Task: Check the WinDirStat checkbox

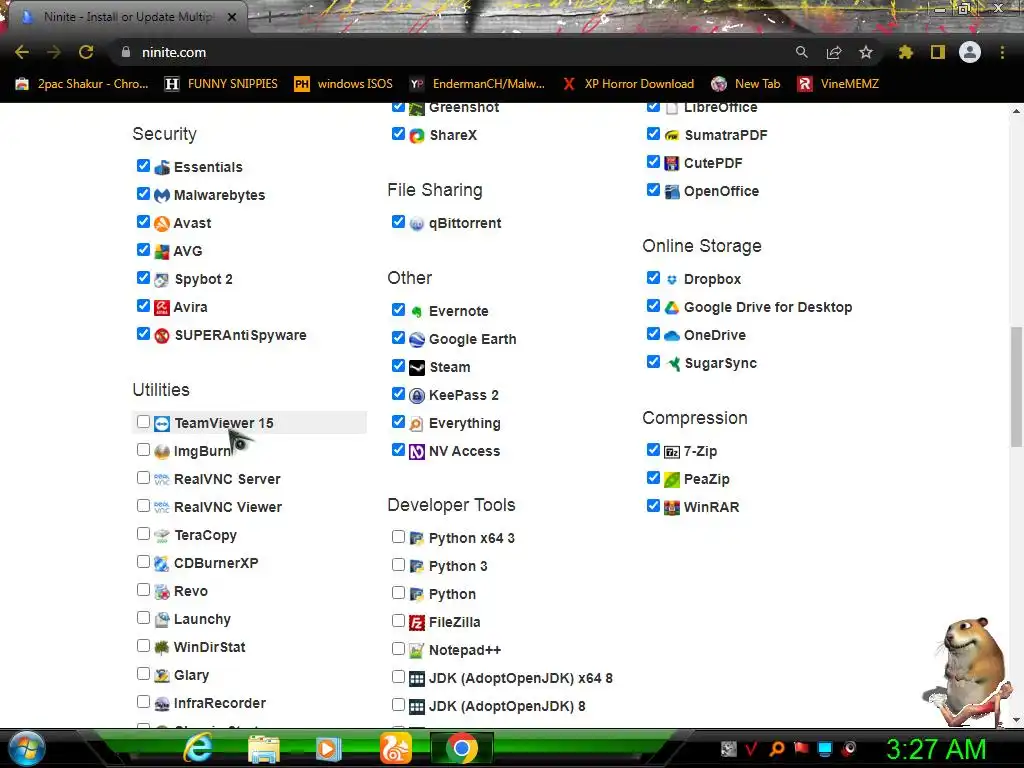Action: [x=144, y=645]
